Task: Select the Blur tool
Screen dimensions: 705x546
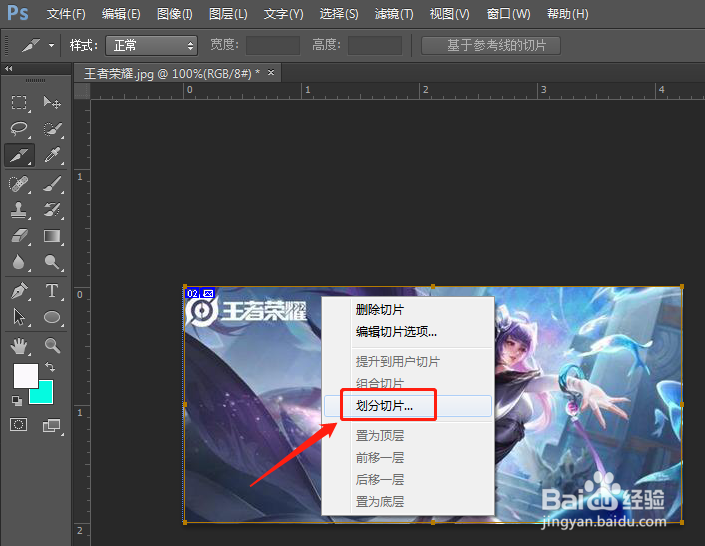Action: (19, 262)
